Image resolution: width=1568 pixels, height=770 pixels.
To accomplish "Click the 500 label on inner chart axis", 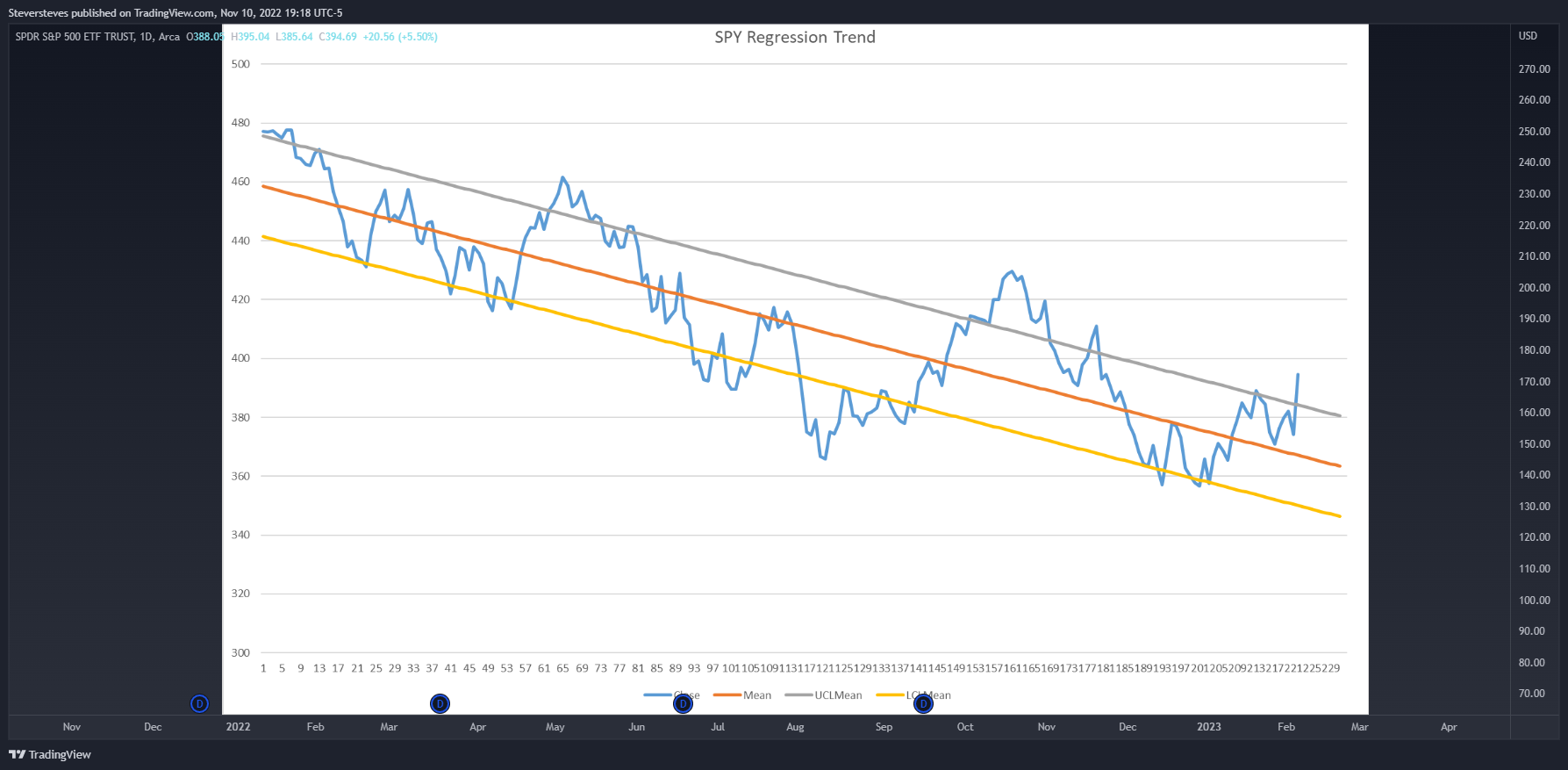I will pyautogui.click(x=240, y=64).
